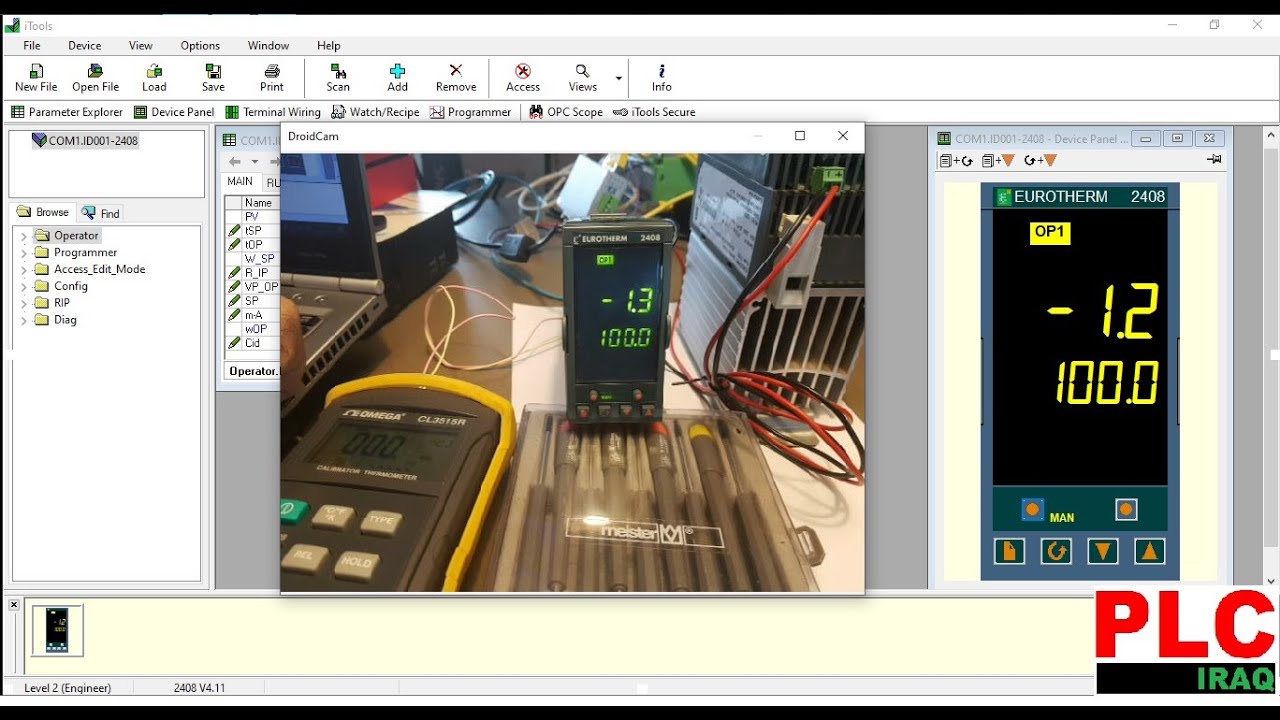1280x720 pixels.
Task: Select the Config folder label
Action: click(x=71, y=286)
